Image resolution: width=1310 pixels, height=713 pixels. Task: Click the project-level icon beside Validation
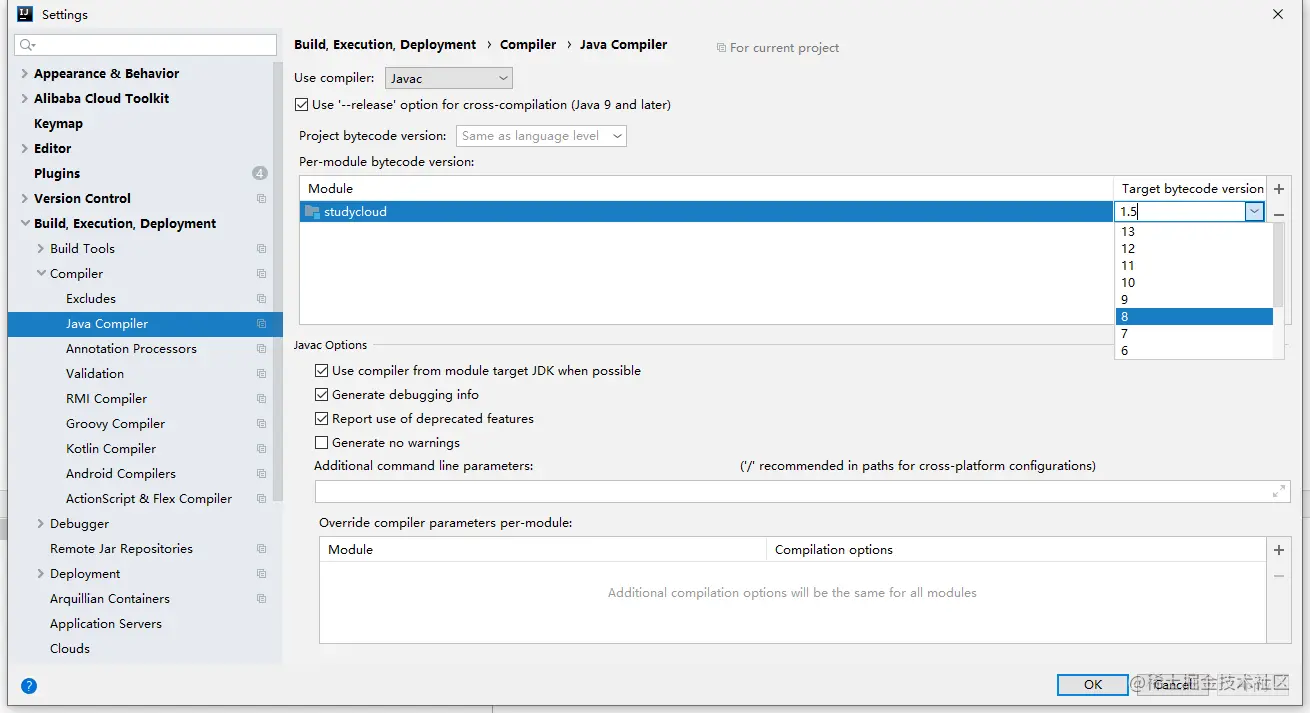click(x=261, y=374)
